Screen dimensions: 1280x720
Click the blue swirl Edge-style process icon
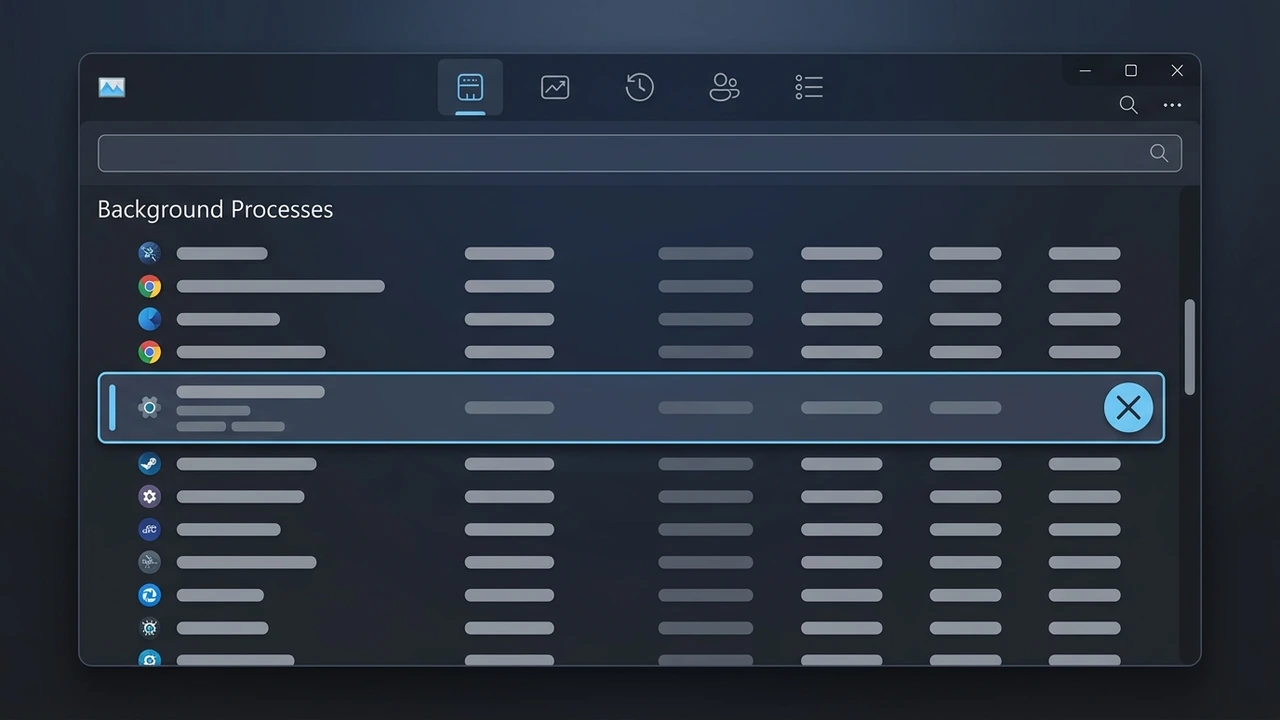149,595
